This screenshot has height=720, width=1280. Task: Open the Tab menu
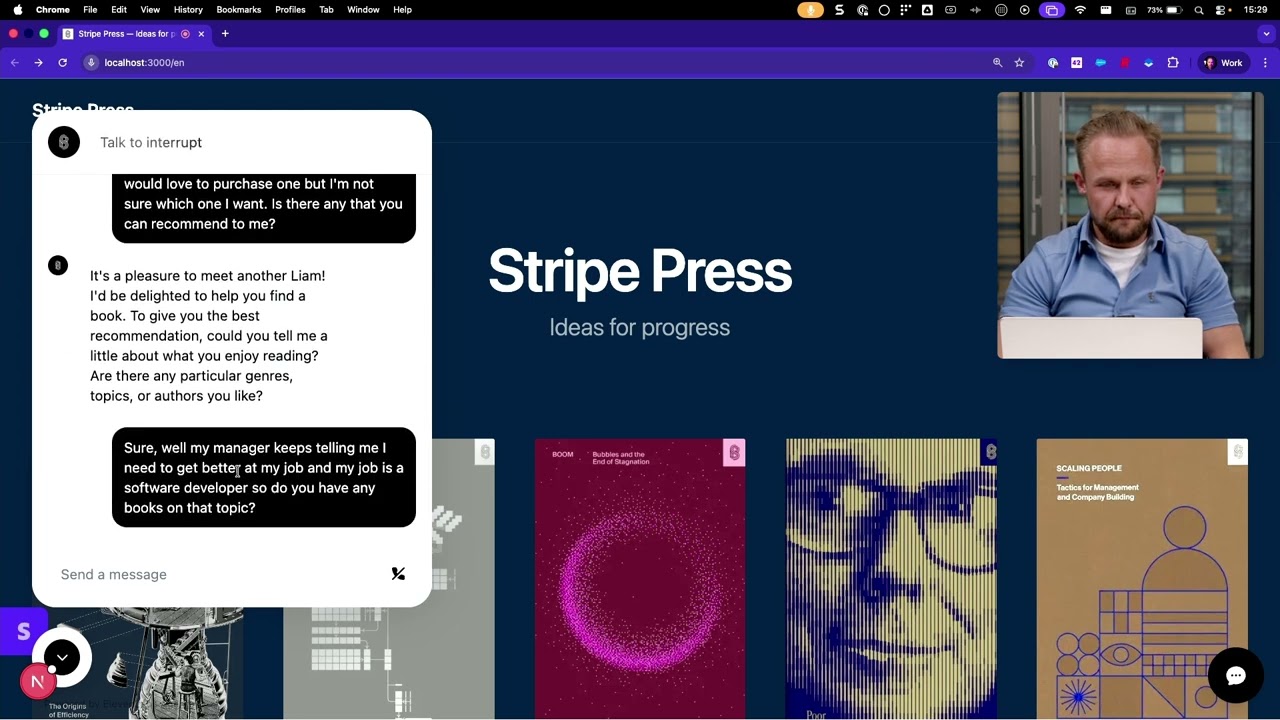tap(326, 9)
